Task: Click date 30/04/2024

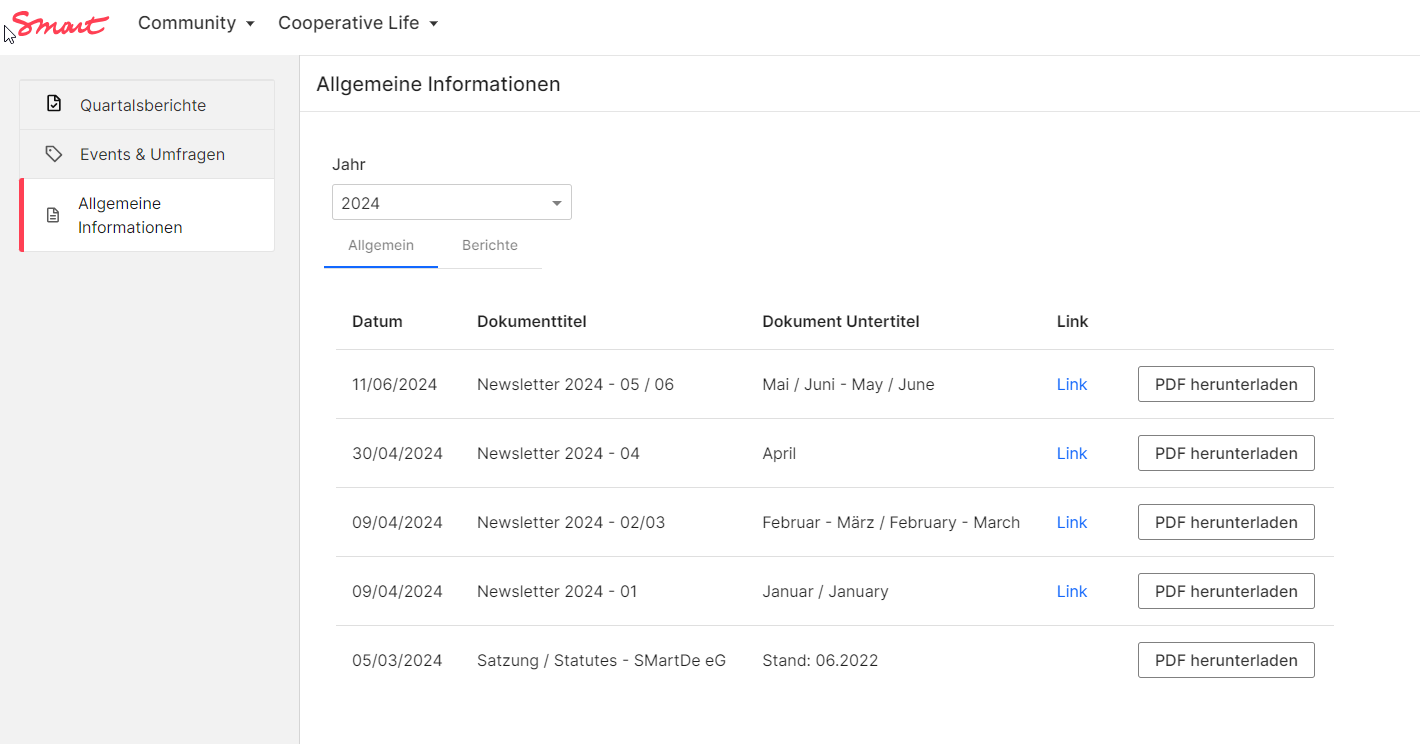Action: [397, 453]
